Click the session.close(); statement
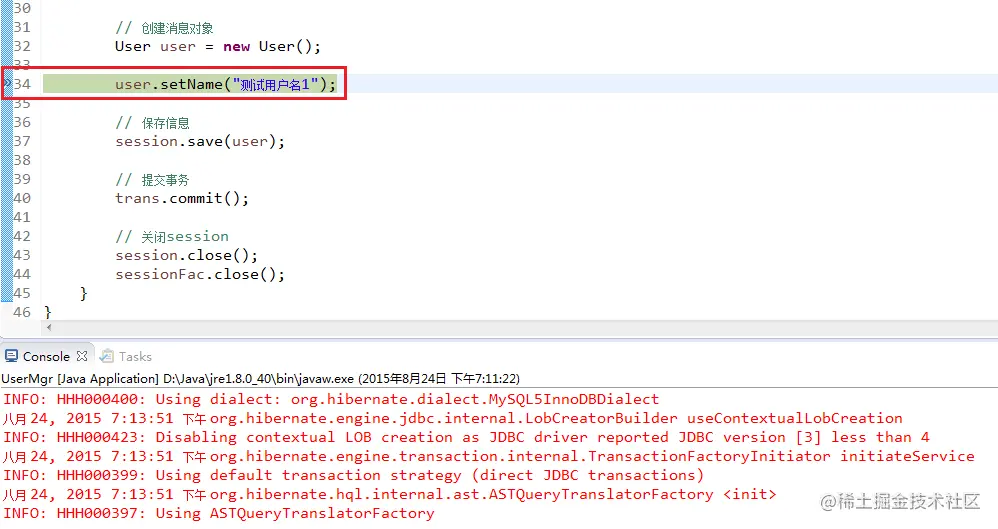Screen dimensions: 998x529 coord(186,255)
